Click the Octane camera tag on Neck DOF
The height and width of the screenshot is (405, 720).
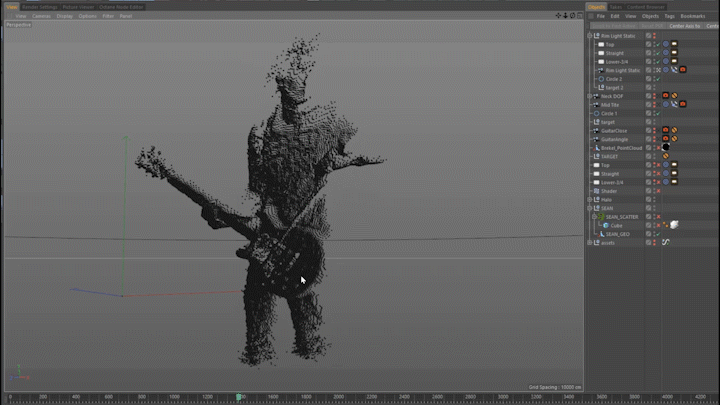(665, 96)
